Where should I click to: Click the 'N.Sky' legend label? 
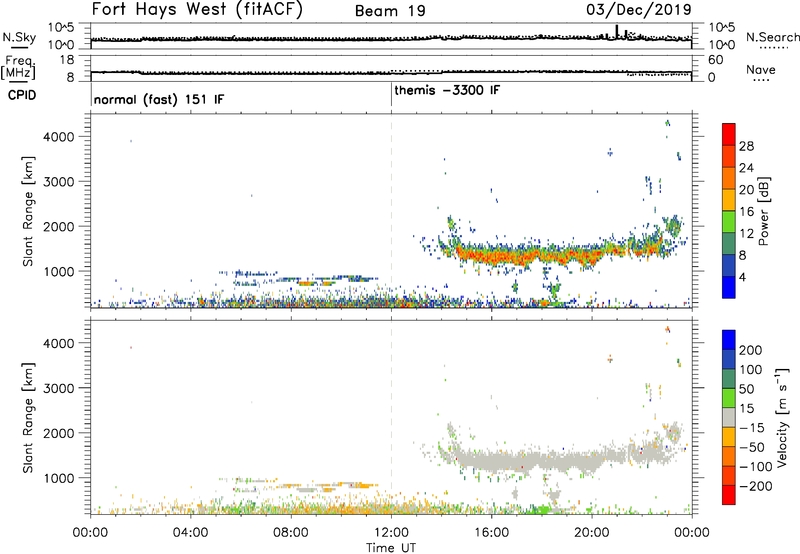(x=19, y=37)
